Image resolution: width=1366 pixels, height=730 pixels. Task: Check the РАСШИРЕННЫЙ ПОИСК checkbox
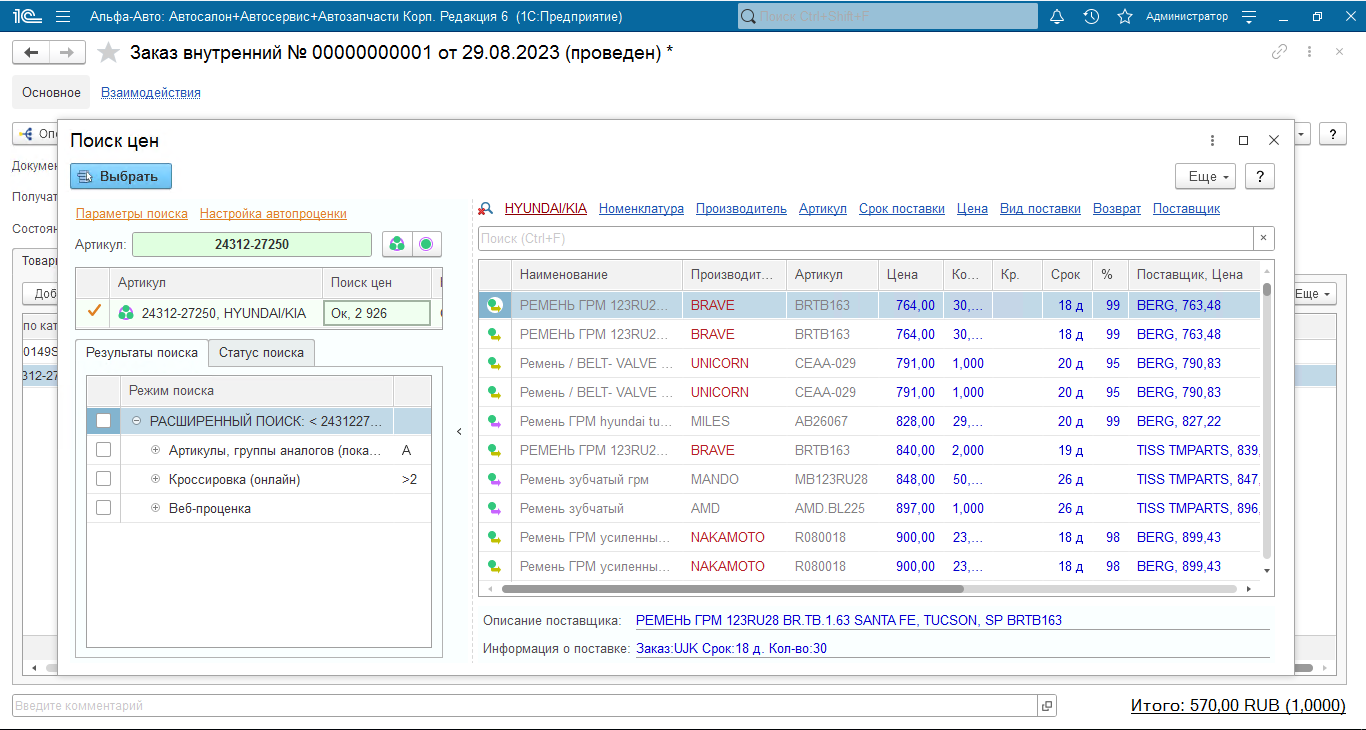[x=103, y=421]
